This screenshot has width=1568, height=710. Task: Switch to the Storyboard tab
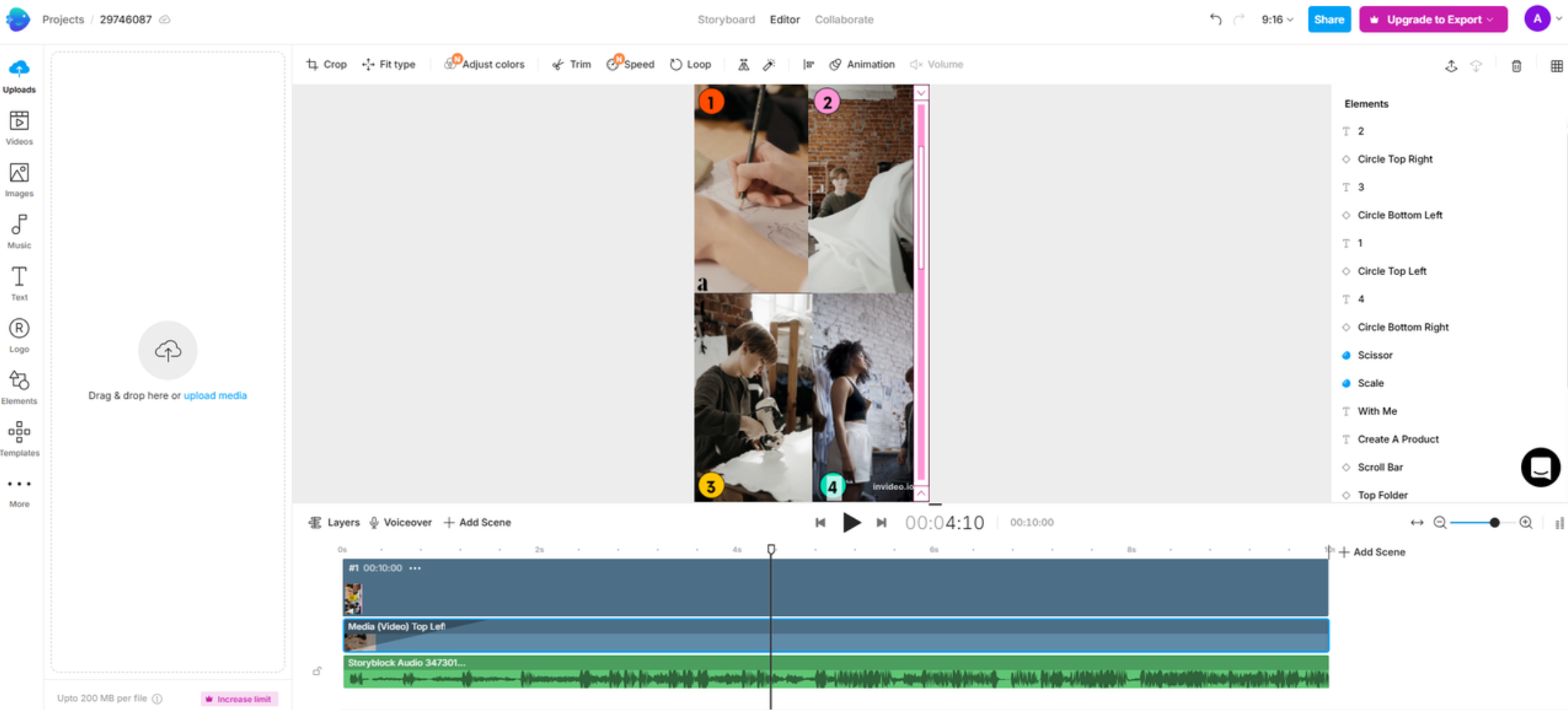click(x=726, y=20)
